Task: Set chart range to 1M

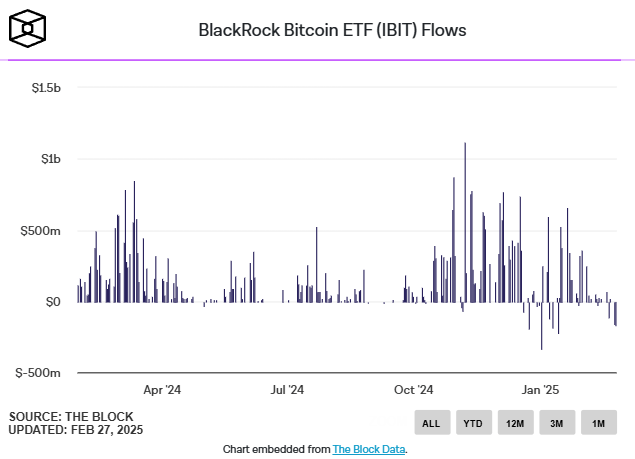Action: point(599,423)
